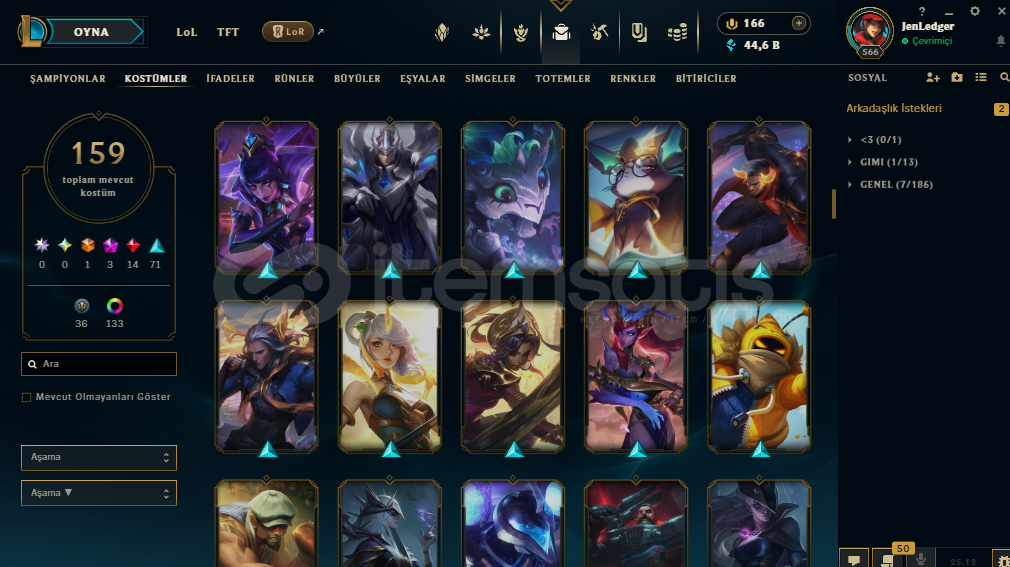Enable Mevcut Olmayanları Göster checkbox
Image resolution: width=1010 pixels, height=567 pixels.
pyautogui.click(x=26, y=398)
